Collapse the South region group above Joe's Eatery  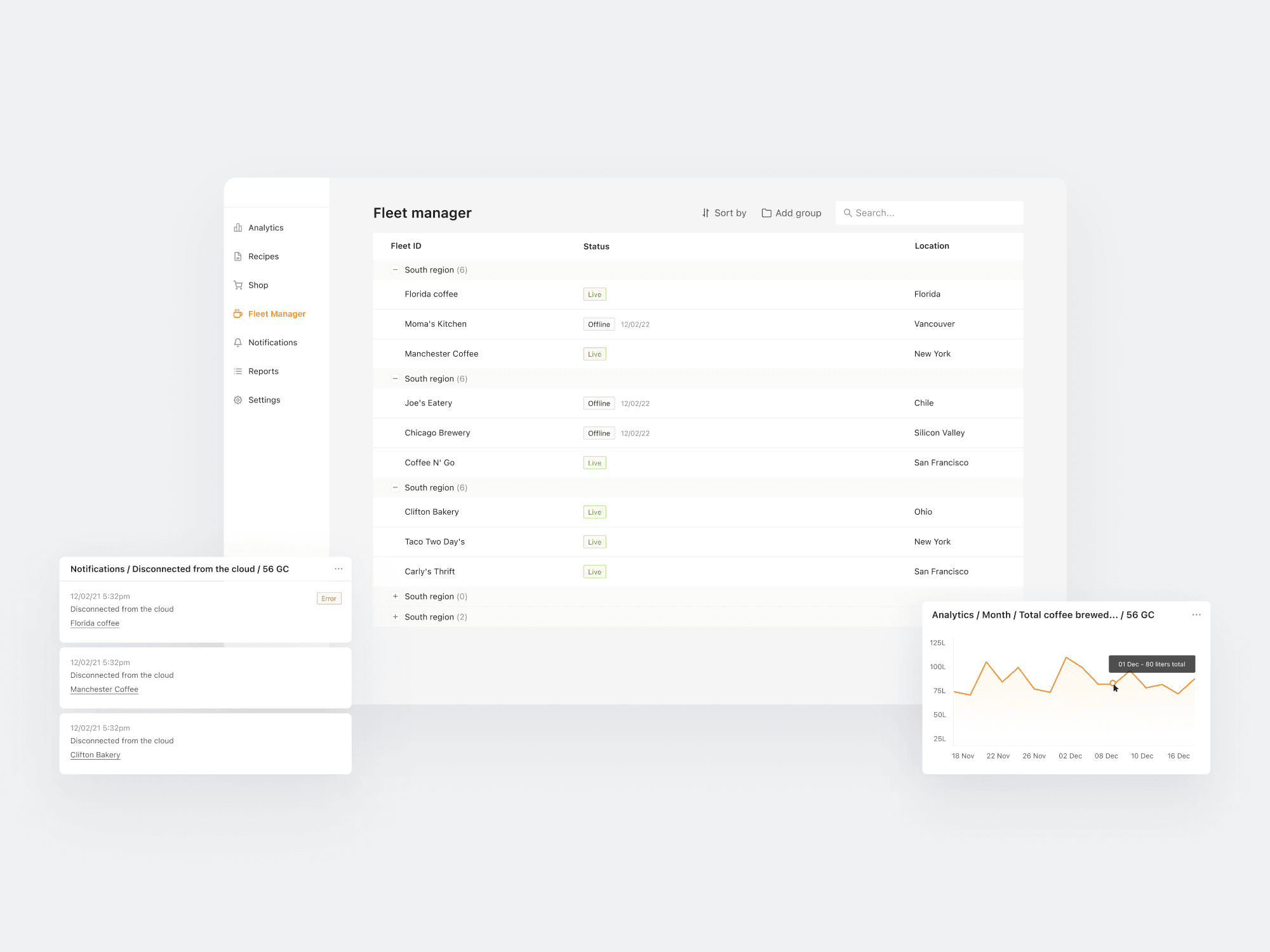pos(395,379)
